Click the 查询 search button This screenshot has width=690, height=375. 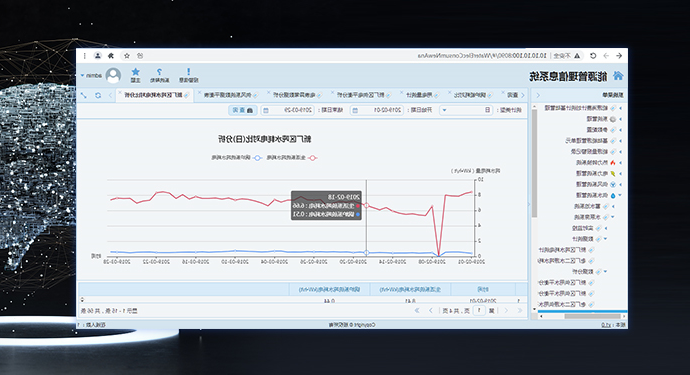pos(242,110)
